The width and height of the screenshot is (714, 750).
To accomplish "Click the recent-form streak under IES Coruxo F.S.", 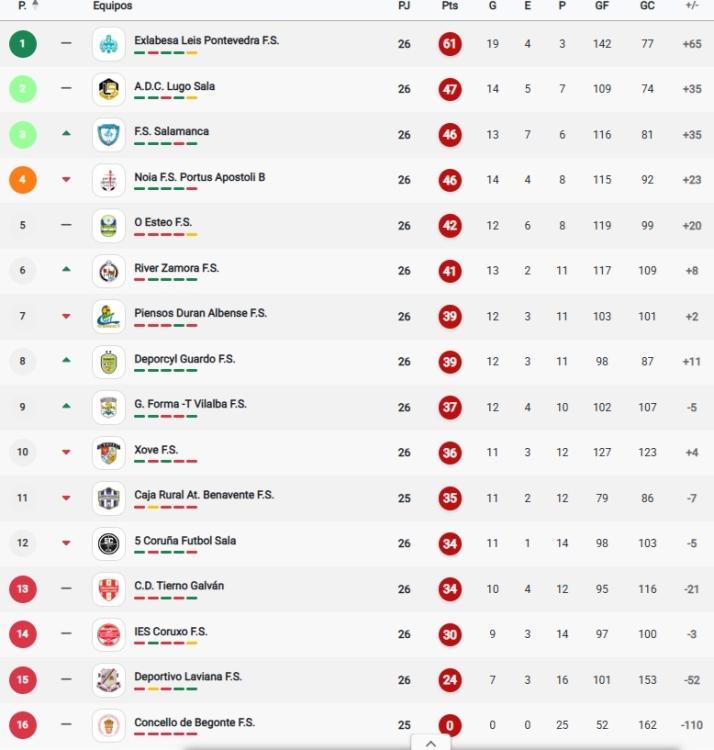I will [x=165, y=644].
